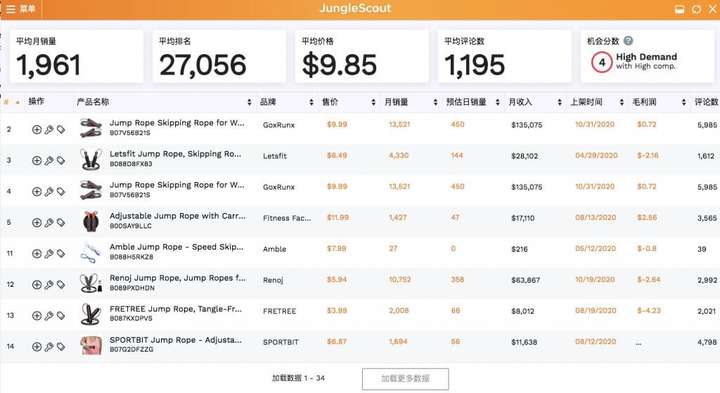This screenshot has width=720, height=393.
Task: Select the tag icon for FRETREE row
Action: pos(61,315)
